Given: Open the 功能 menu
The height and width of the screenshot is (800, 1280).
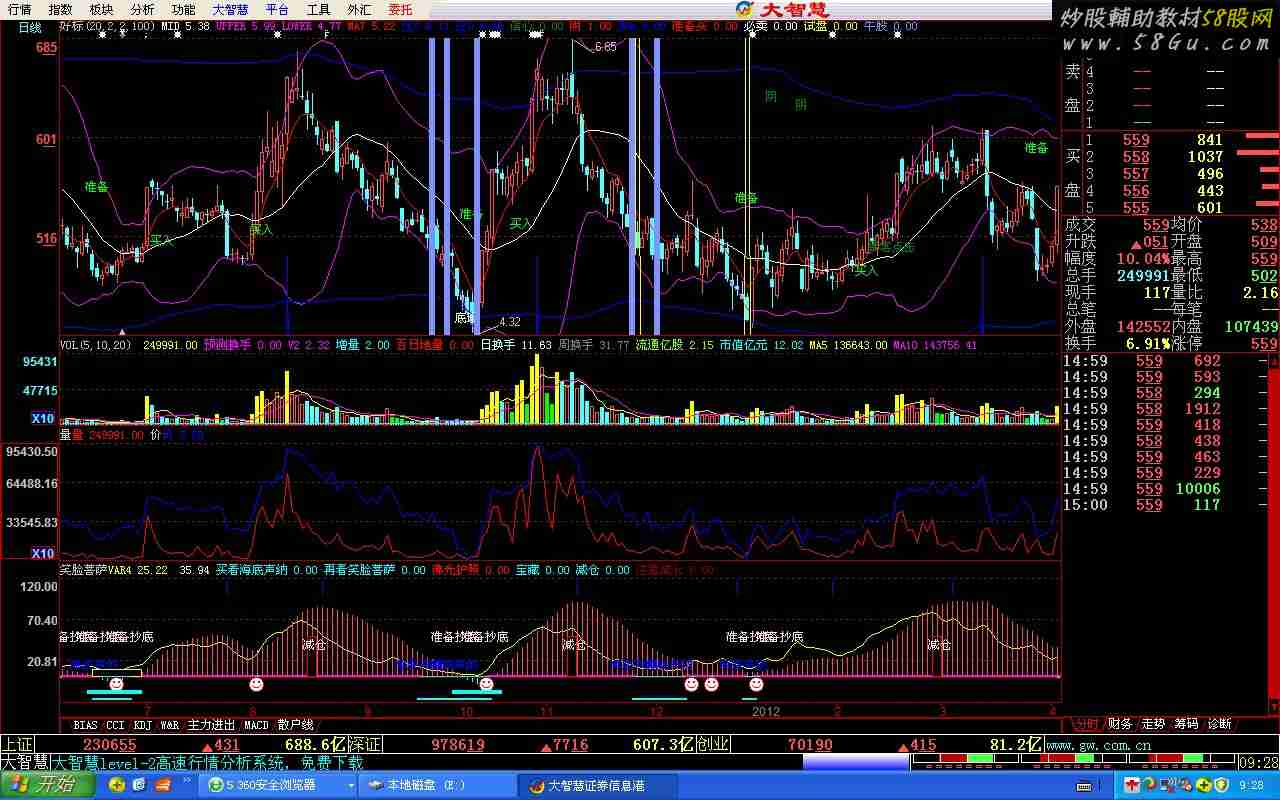Looking at the screenshot, I should click(183, 9).
